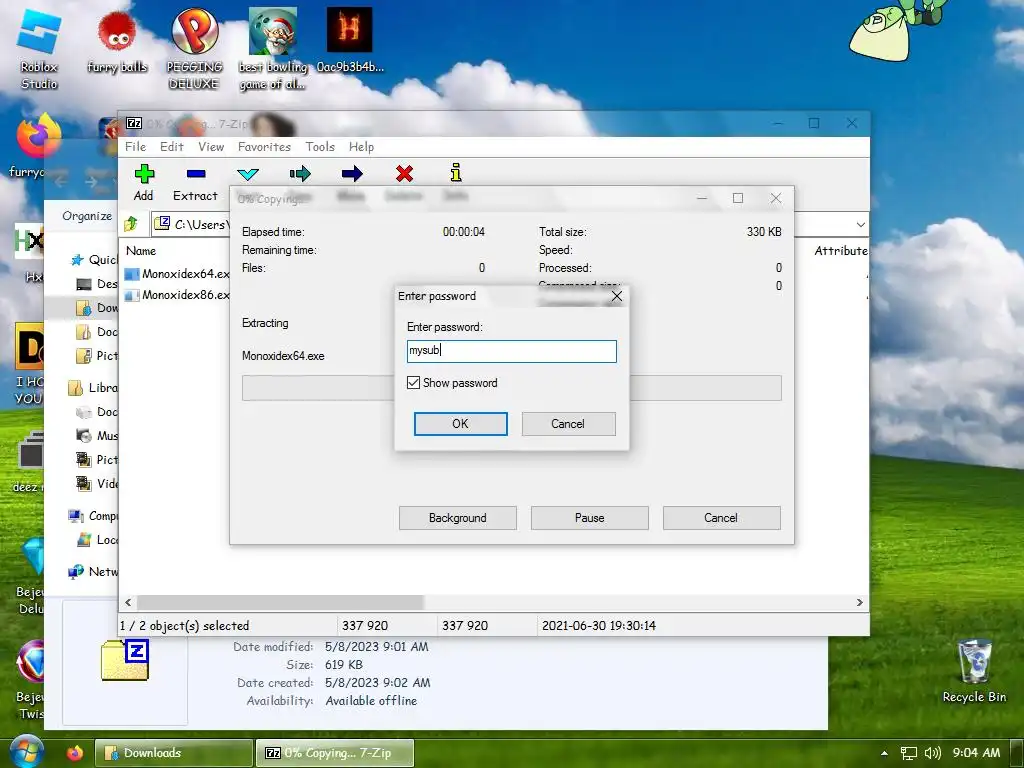1024x768 pixels.
Task: Click Organize in Explorer window
Action: [87, 216]
